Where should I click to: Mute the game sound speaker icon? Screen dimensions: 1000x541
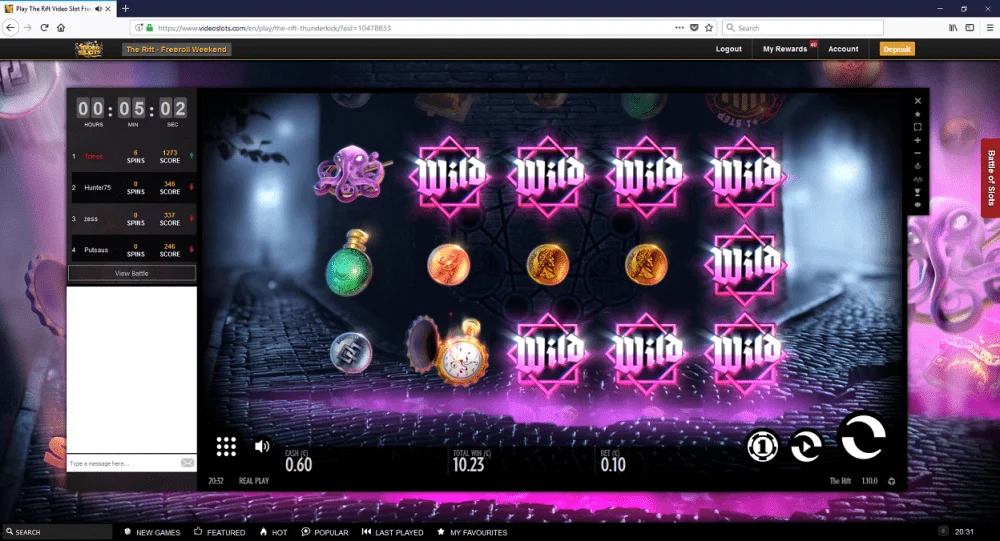click(x=262, y=446)
